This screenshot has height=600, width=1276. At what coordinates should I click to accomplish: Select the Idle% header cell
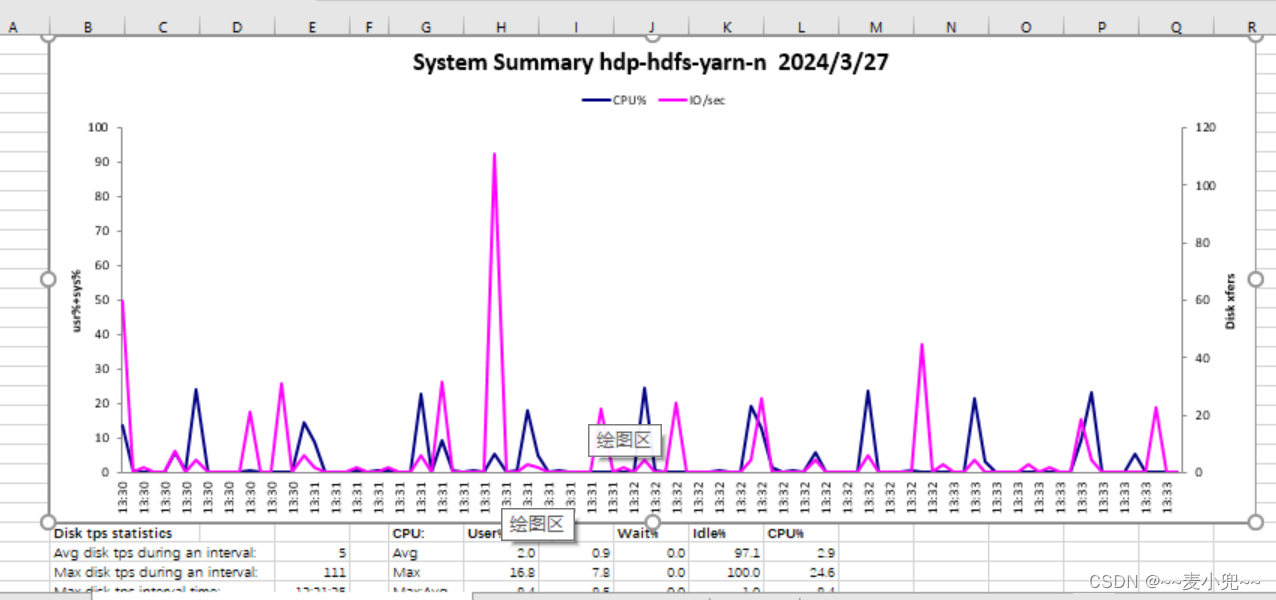[726, 533]
